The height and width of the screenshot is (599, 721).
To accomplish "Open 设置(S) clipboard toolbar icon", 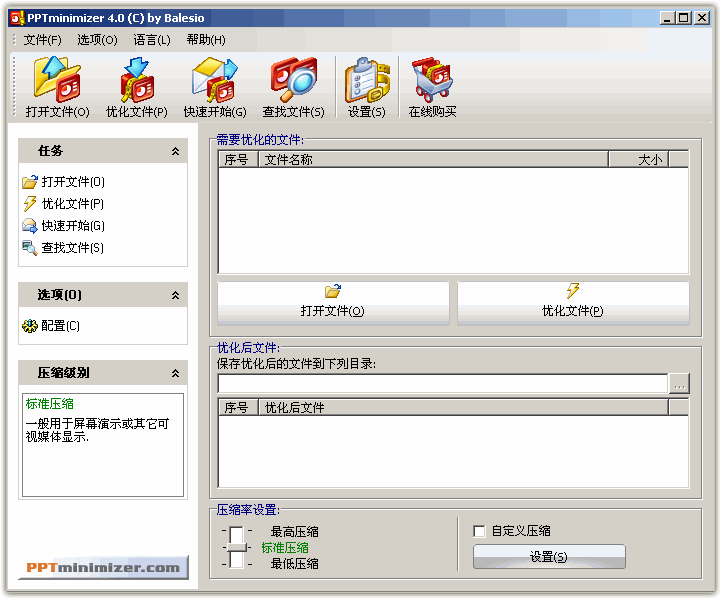I will pos(367,86).
